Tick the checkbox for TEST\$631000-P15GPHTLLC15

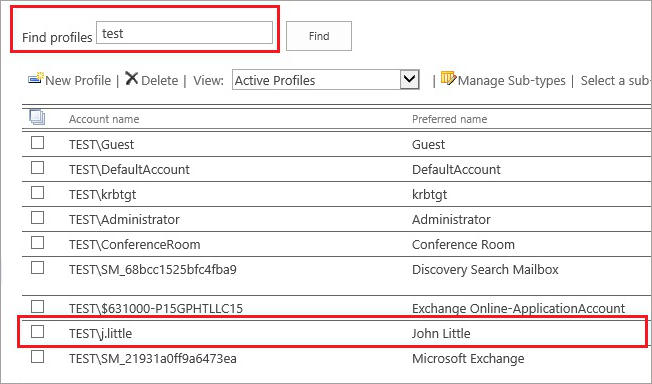pyautogui.click(x=37, y=307)
